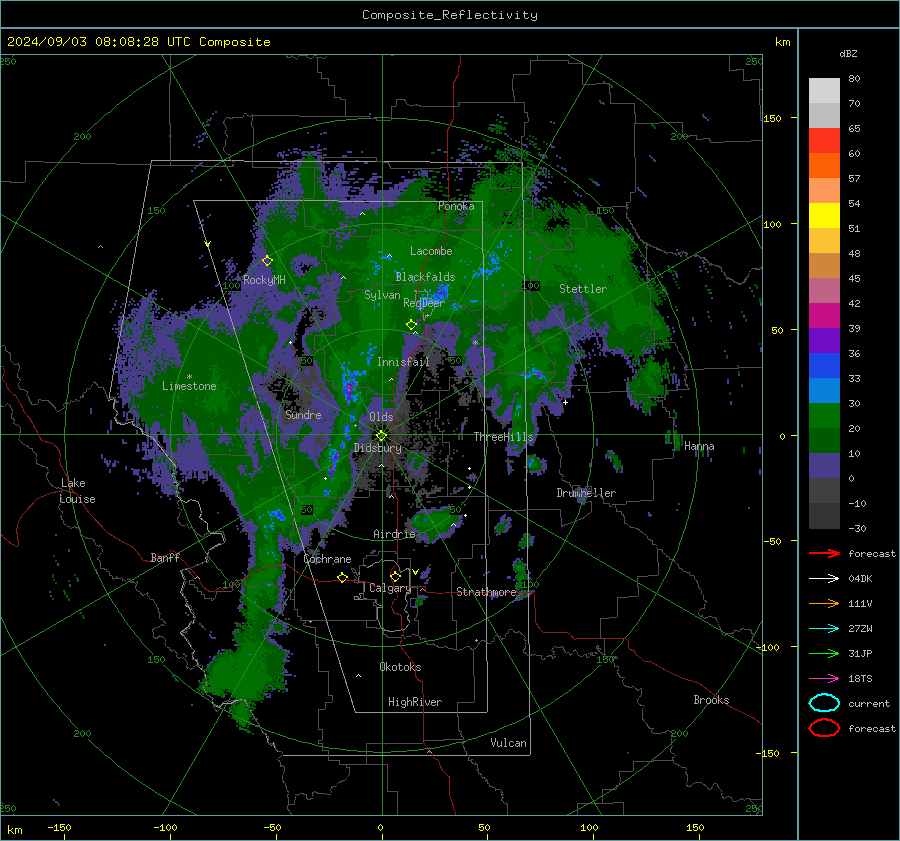Click the Lake Louise label
Screen dimensions: 900x841
(x=77, y=491)
